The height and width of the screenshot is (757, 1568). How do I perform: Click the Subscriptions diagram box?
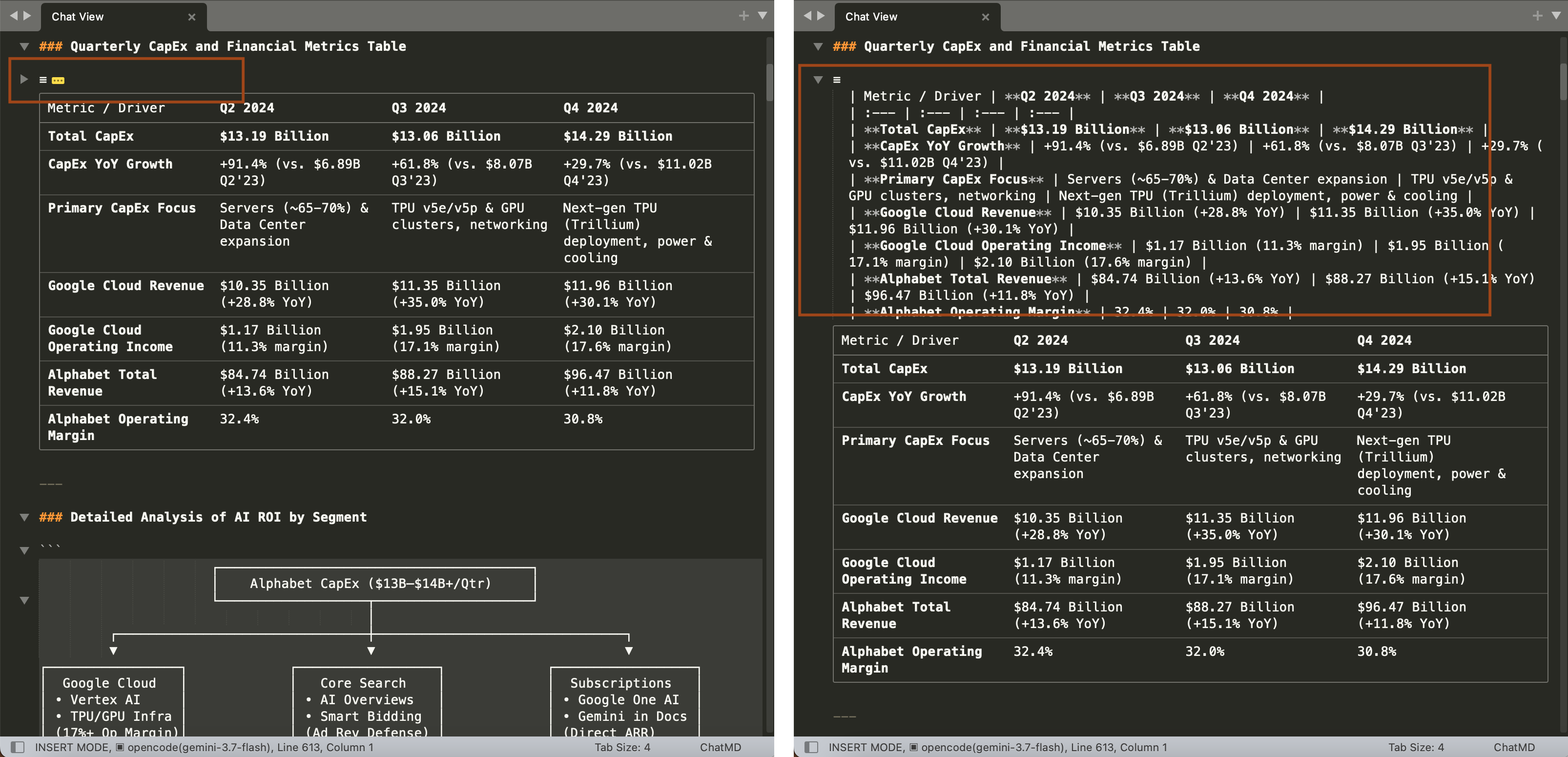(x=624, y=702)
